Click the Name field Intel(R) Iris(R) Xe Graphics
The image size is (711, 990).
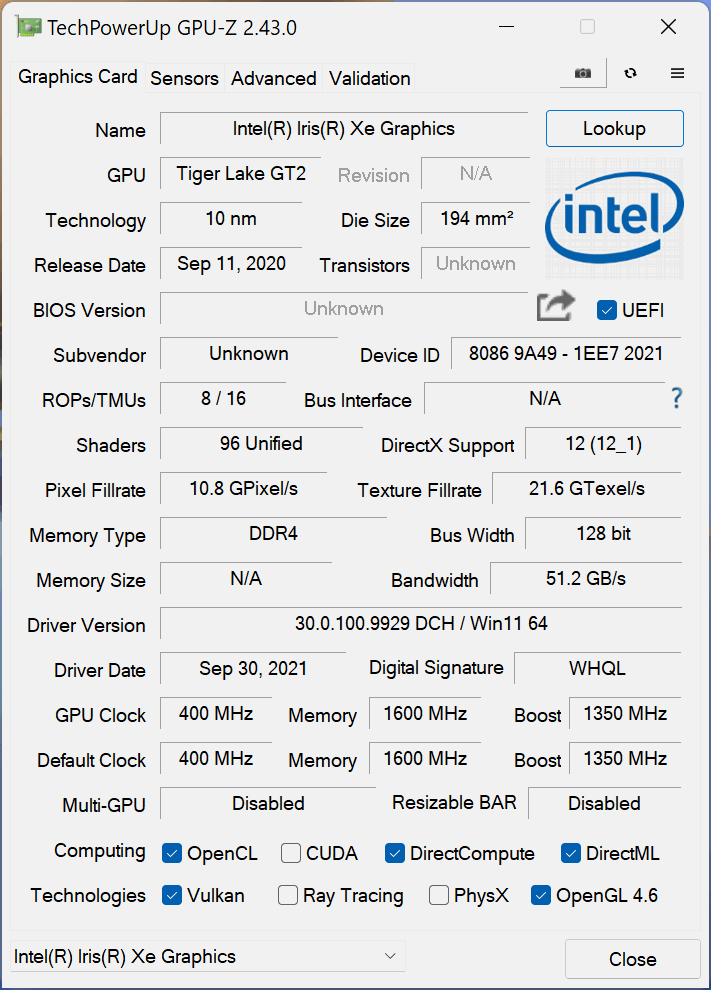click(x=344, y=129)
